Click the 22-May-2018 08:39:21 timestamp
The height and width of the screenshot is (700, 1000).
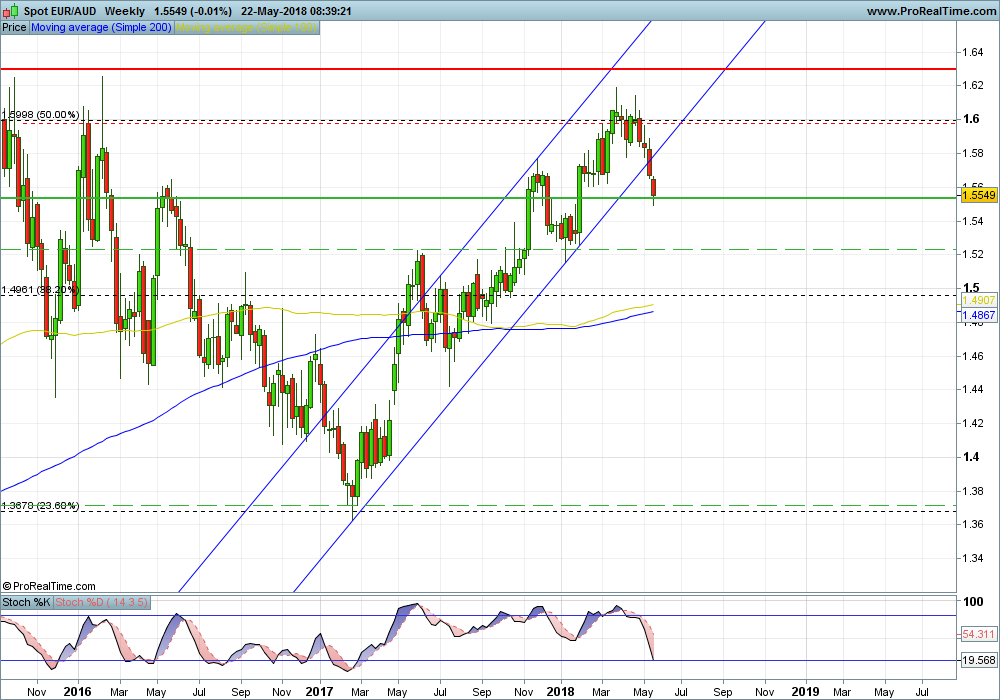tap(297, 11)
